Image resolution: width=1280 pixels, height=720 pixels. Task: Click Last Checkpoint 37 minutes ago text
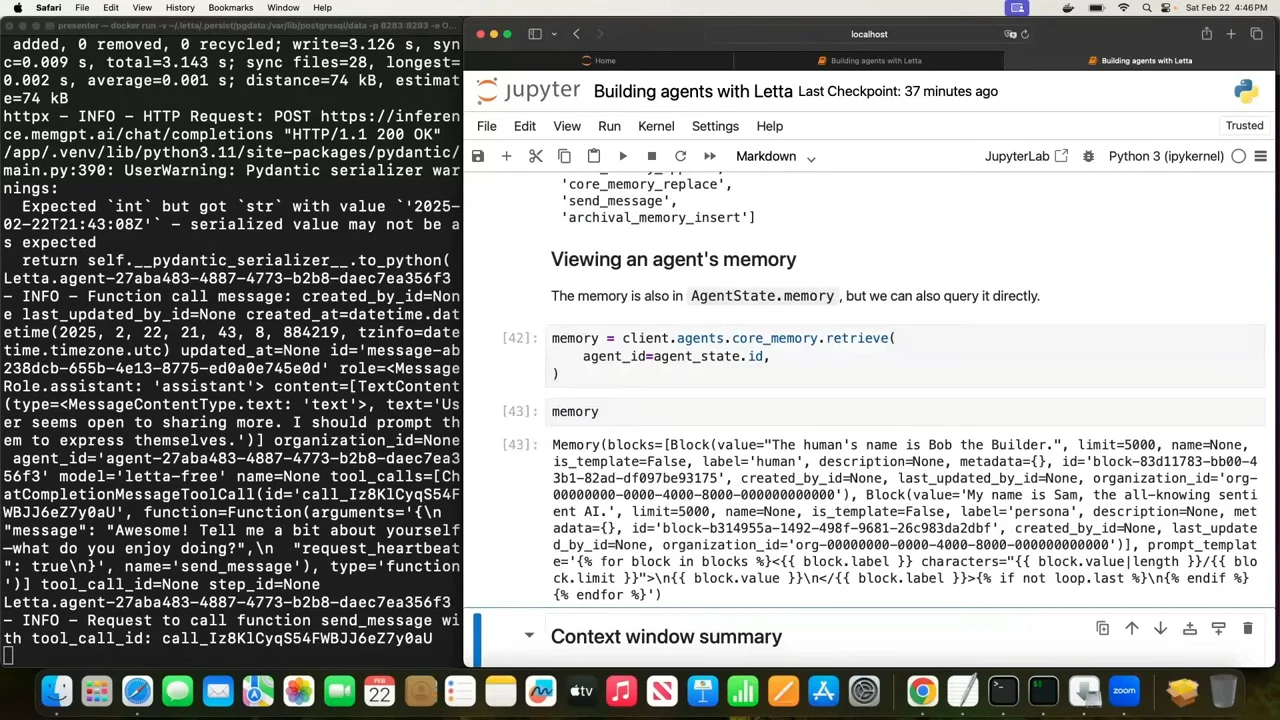[898, 91]
